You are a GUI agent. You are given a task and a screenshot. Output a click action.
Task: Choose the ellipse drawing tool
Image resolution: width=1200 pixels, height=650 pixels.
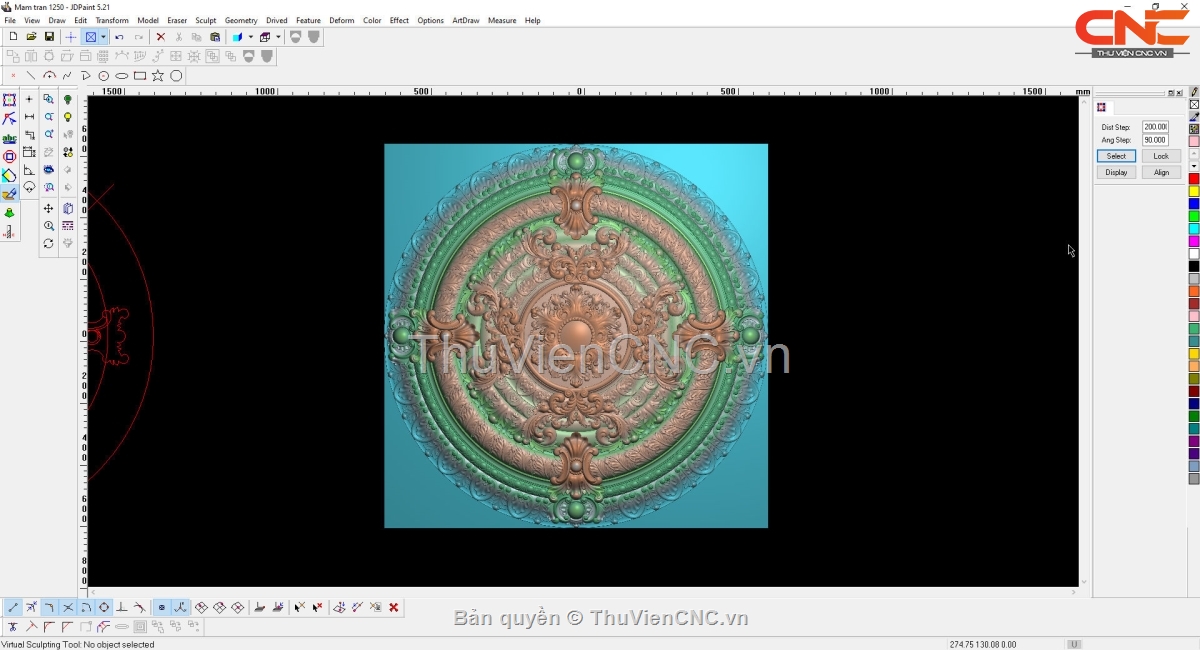(122, 76)
